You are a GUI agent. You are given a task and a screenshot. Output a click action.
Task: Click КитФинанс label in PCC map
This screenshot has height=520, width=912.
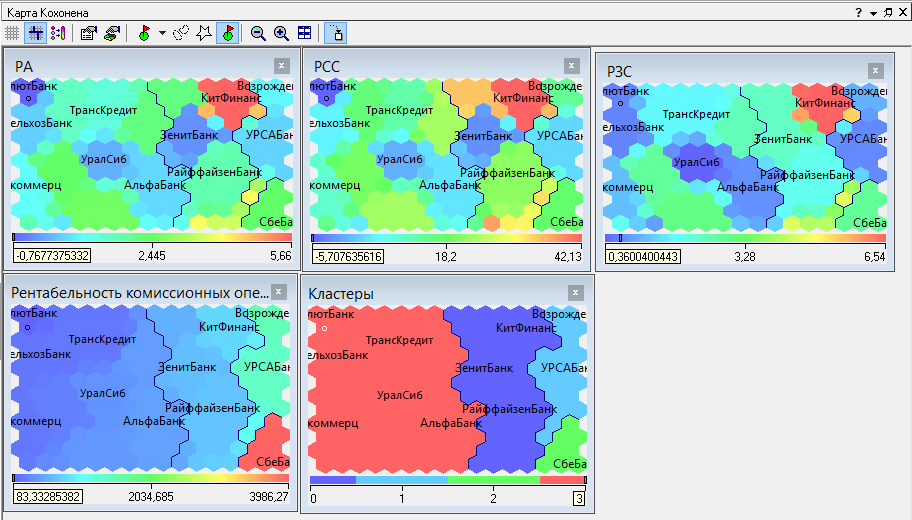tap(523, 98)
